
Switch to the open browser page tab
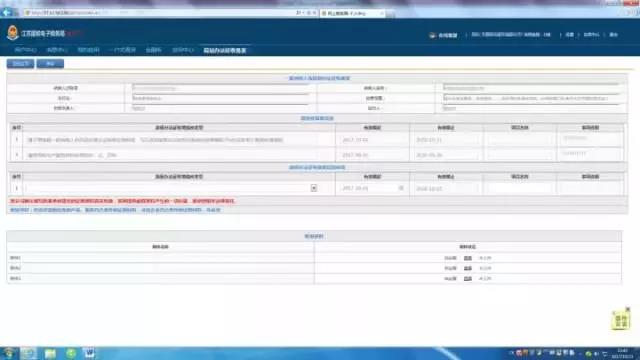352,13
